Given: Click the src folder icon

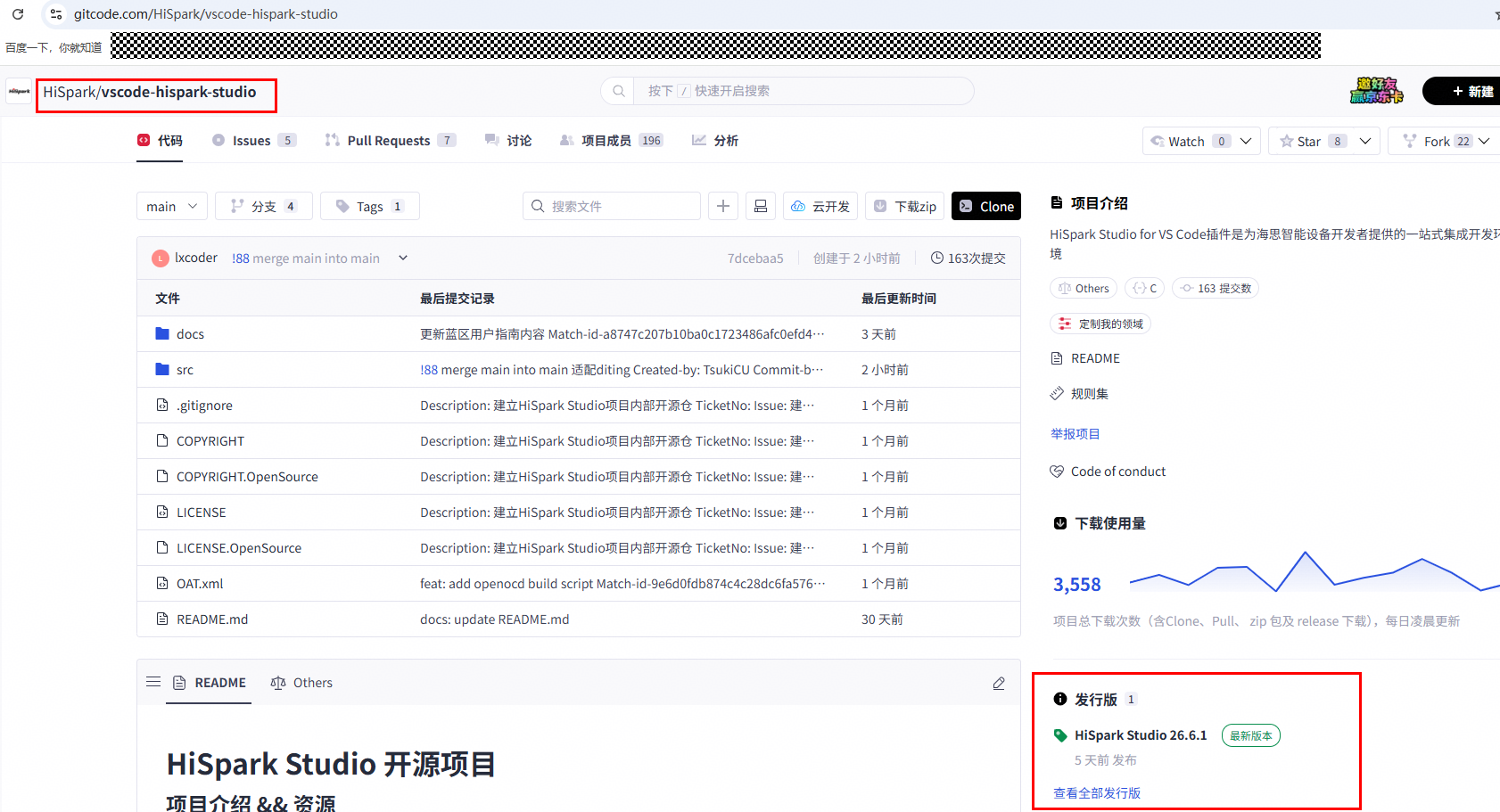Looking at the screenshot, I should (x=162, y=369).
